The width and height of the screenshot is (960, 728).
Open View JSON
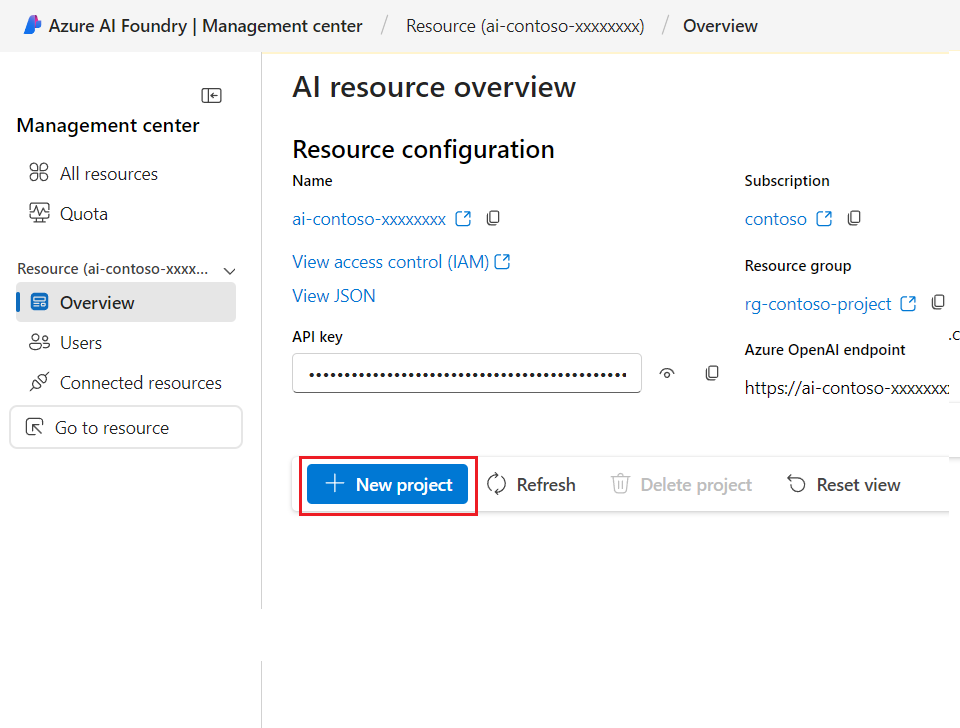point(334,295)
